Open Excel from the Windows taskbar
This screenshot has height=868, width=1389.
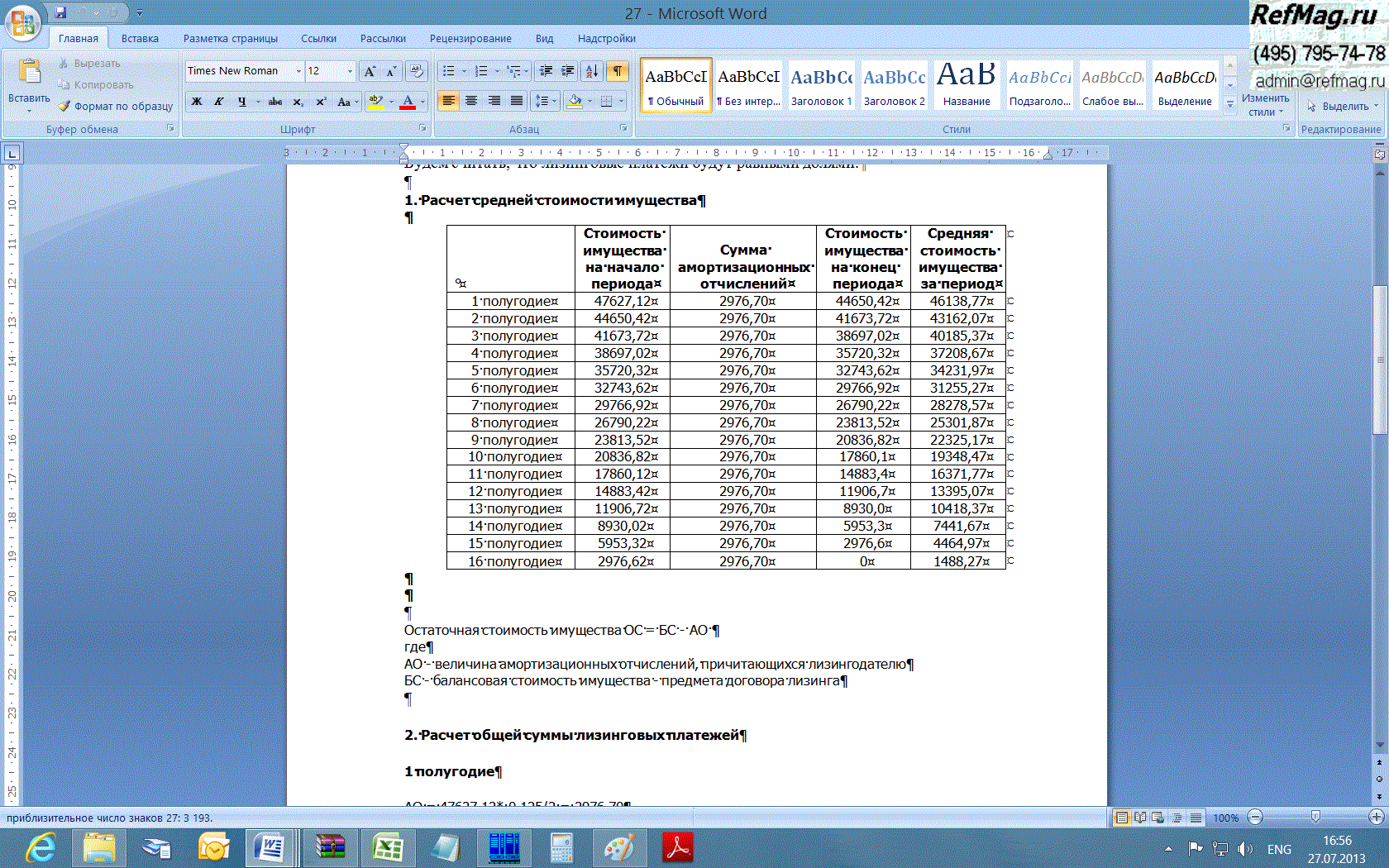point(387,847)
